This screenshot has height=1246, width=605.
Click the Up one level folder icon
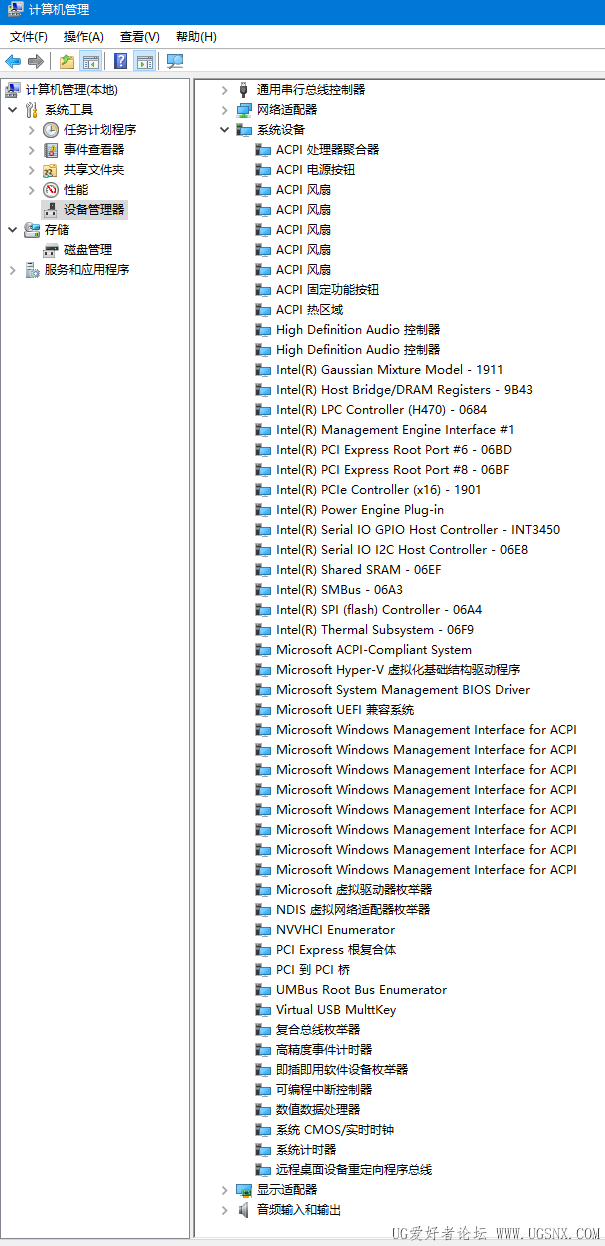[x=66, y=62]
